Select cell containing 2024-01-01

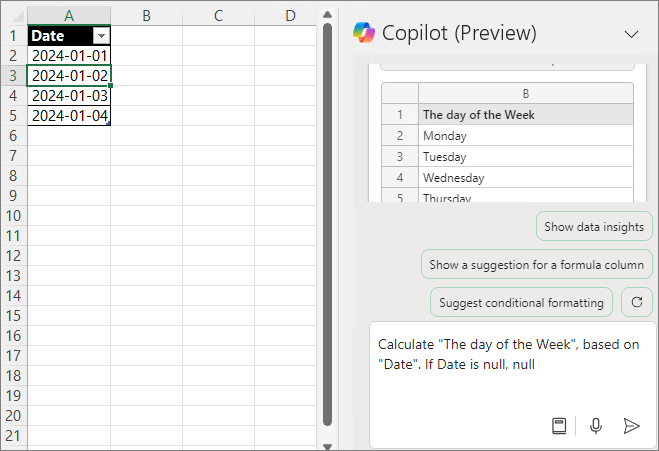tap(69, 55)
